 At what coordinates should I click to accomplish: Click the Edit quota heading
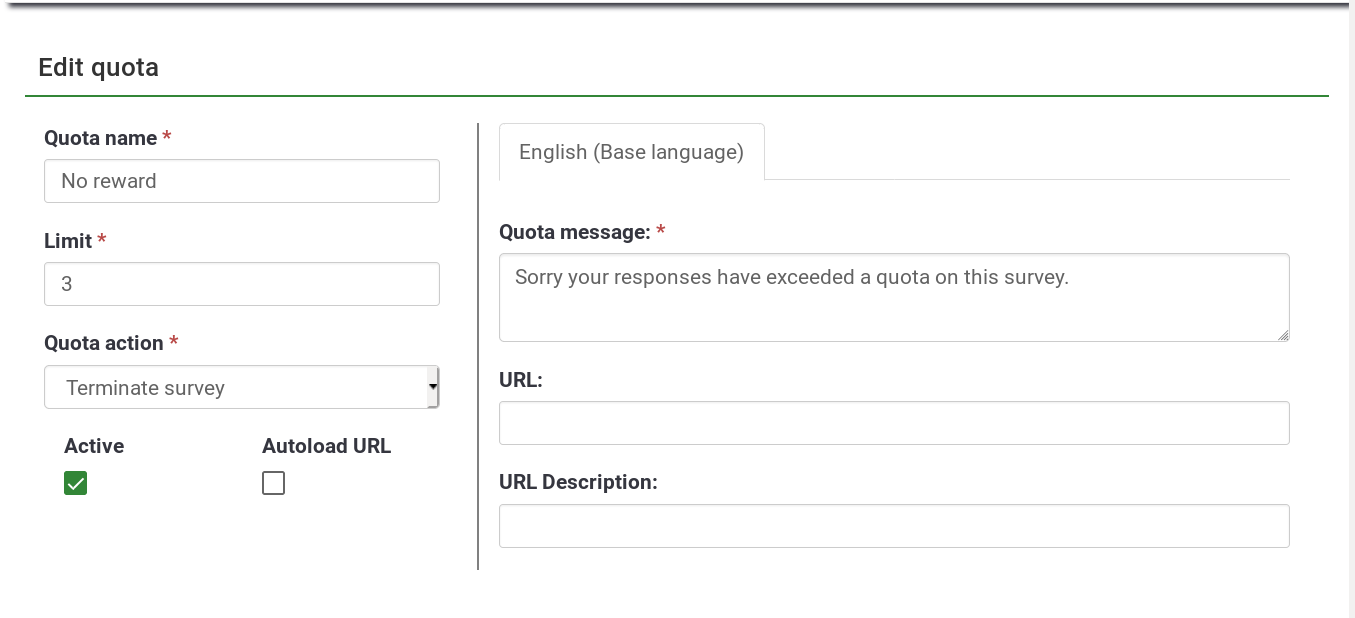(x=98, y=67)
